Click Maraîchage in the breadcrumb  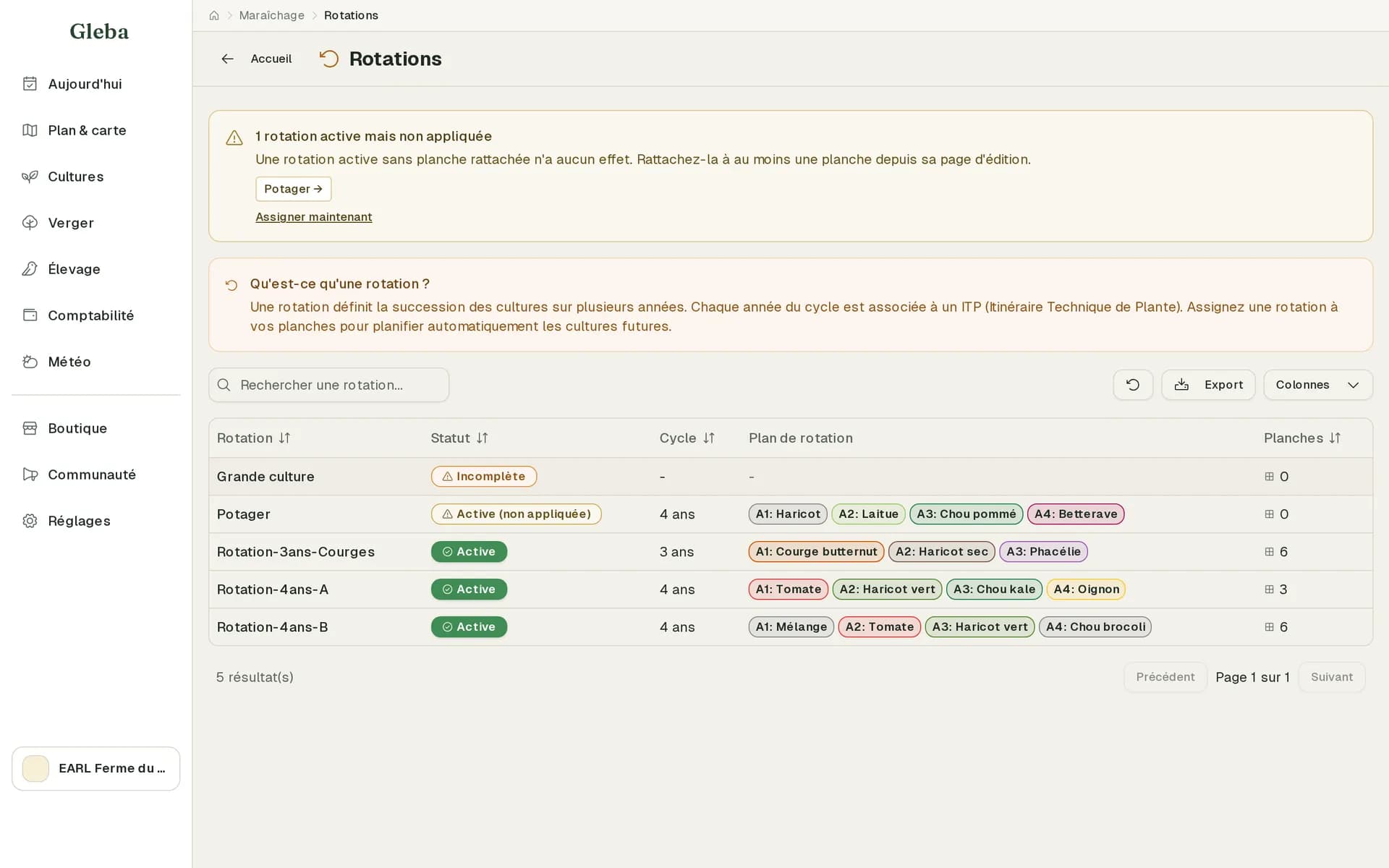pyautogui.click(x=272, y=15)
